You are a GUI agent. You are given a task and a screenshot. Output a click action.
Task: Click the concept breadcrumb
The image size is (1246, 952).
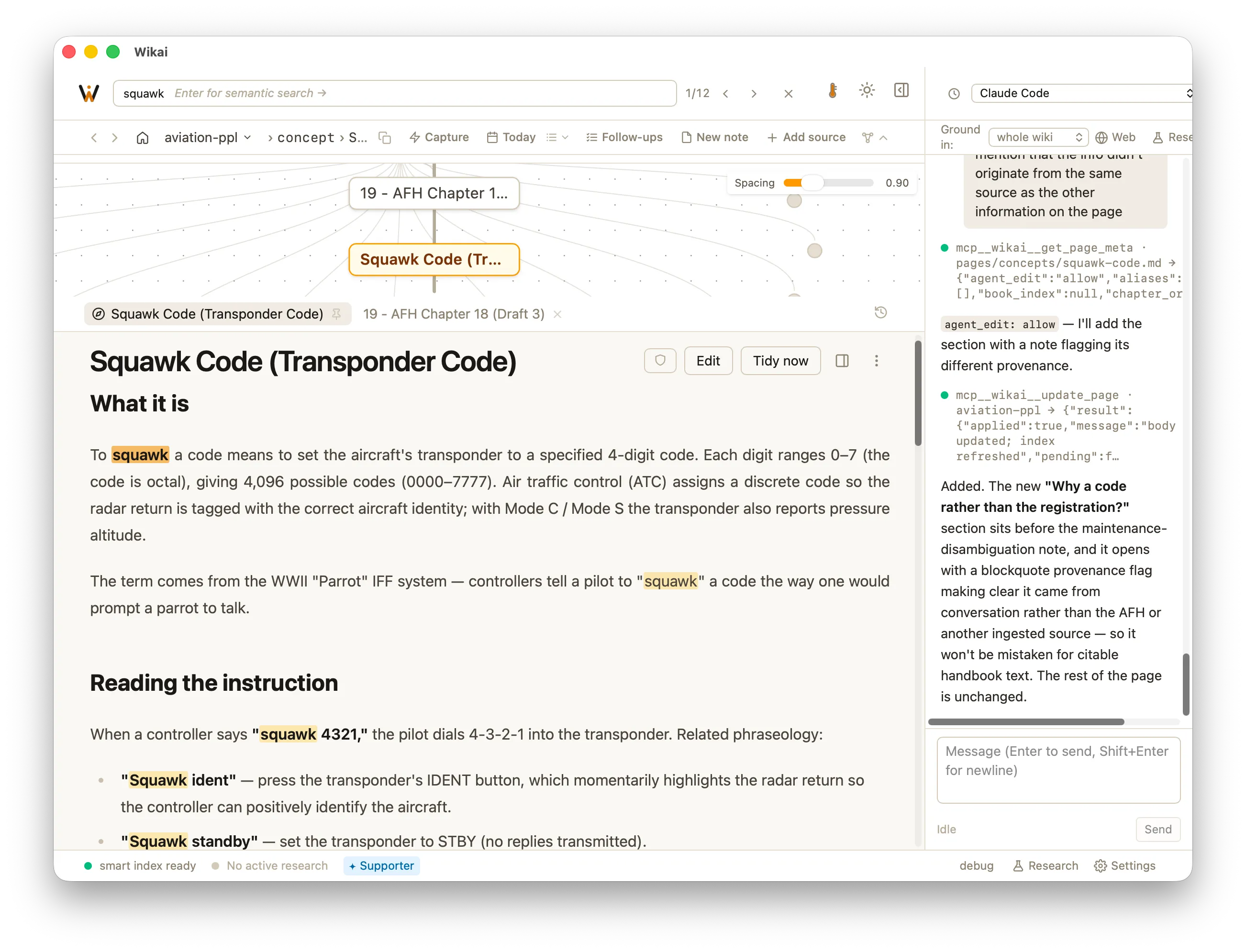pos(306,138)
